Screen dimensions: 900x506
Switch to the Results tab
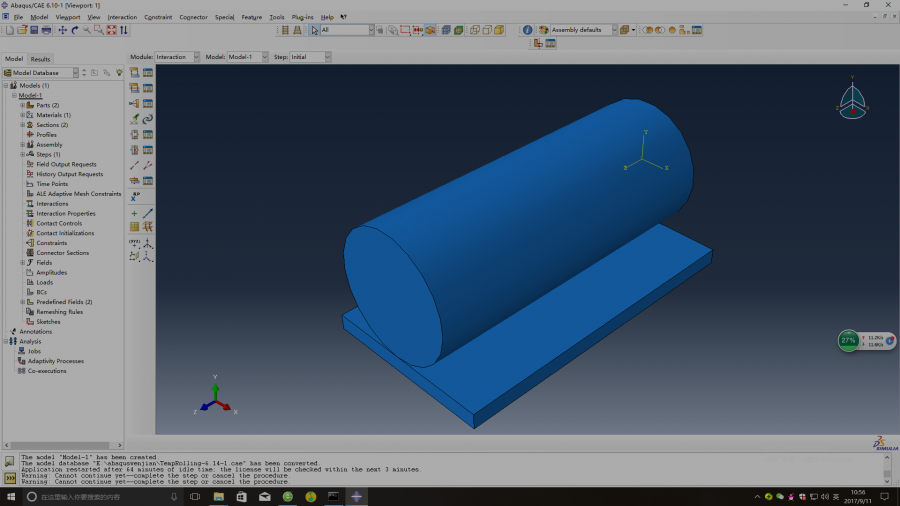(x=40, y=59)
